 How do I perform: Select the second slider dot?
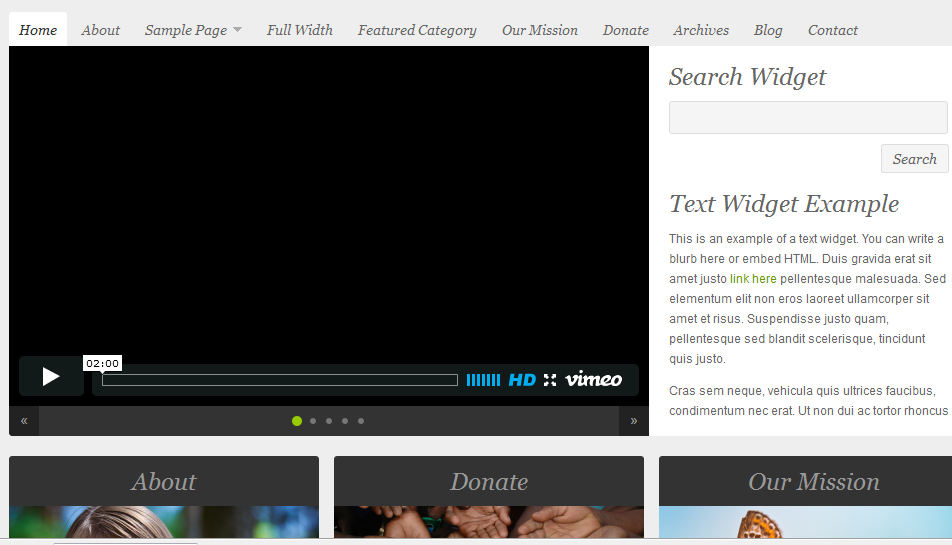click(x=313, y=421)
